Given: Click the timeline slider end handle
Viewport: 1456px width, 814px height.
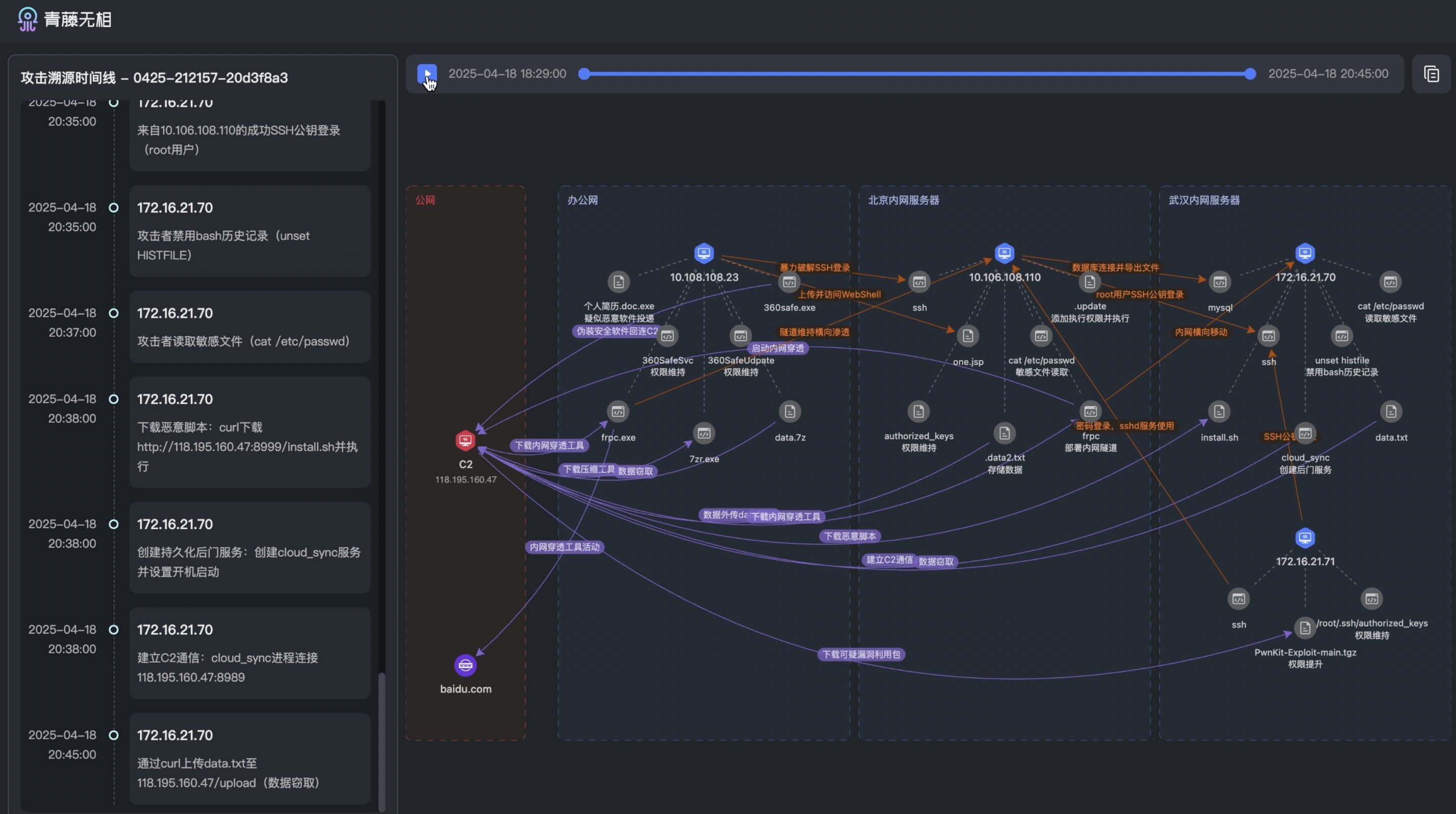Looking at the screenshot, I should pyautogui.click(x=1250, y=73).
